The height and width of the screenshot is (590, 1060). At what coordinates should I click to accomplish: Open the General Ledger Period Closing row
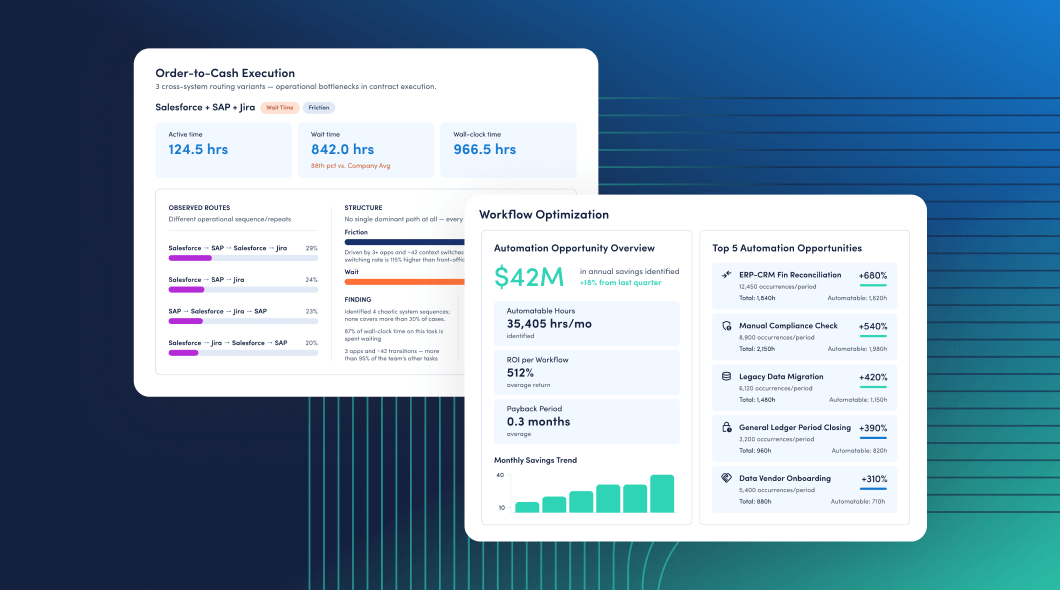coord(804,438)
